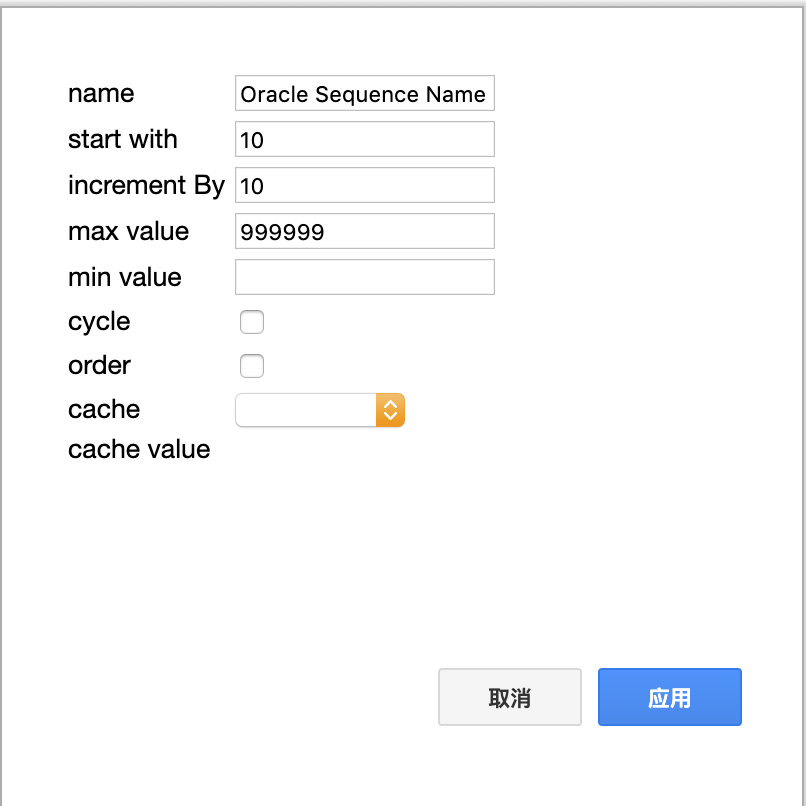Click the min value label

tap(125, 278)
